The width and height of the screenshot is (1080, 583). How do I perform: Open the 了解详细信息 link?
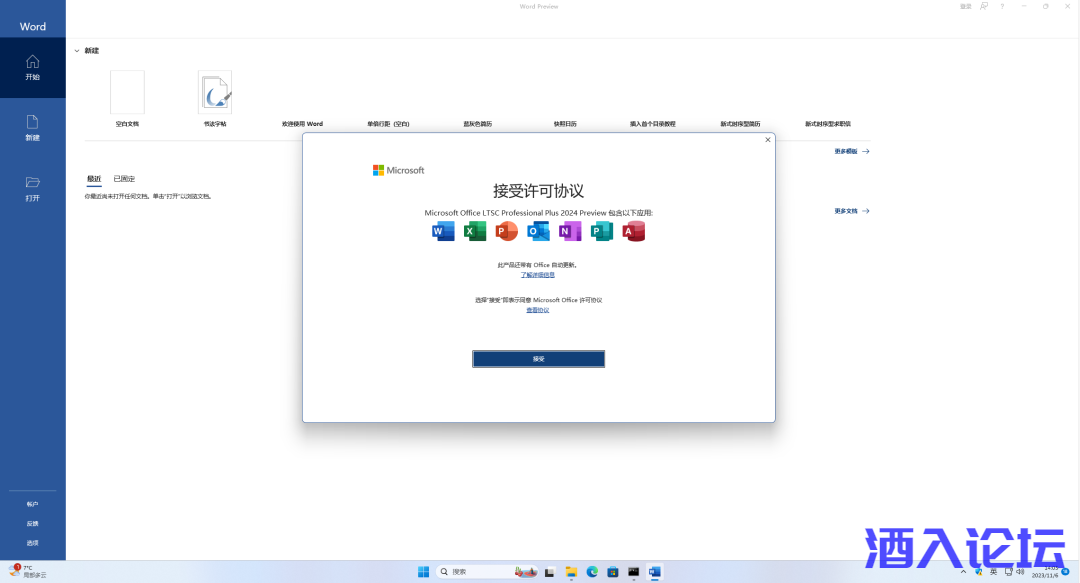(537, 275)
